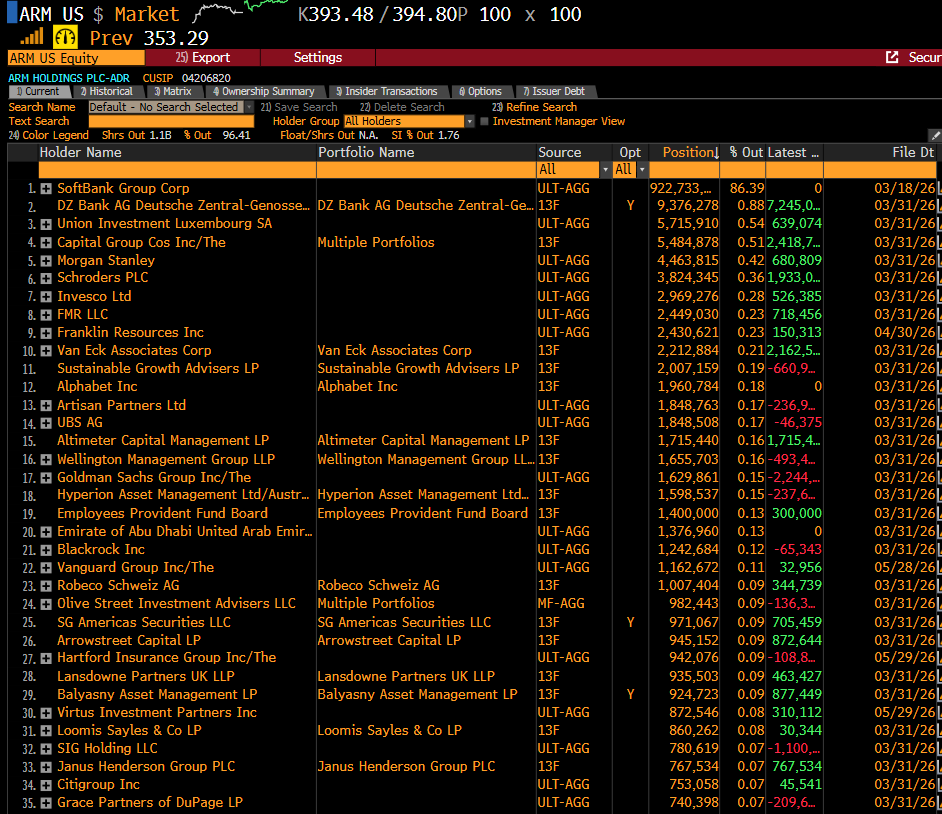
Task: Expand the FMR LLC row
Action: click(x=46, y=315)
